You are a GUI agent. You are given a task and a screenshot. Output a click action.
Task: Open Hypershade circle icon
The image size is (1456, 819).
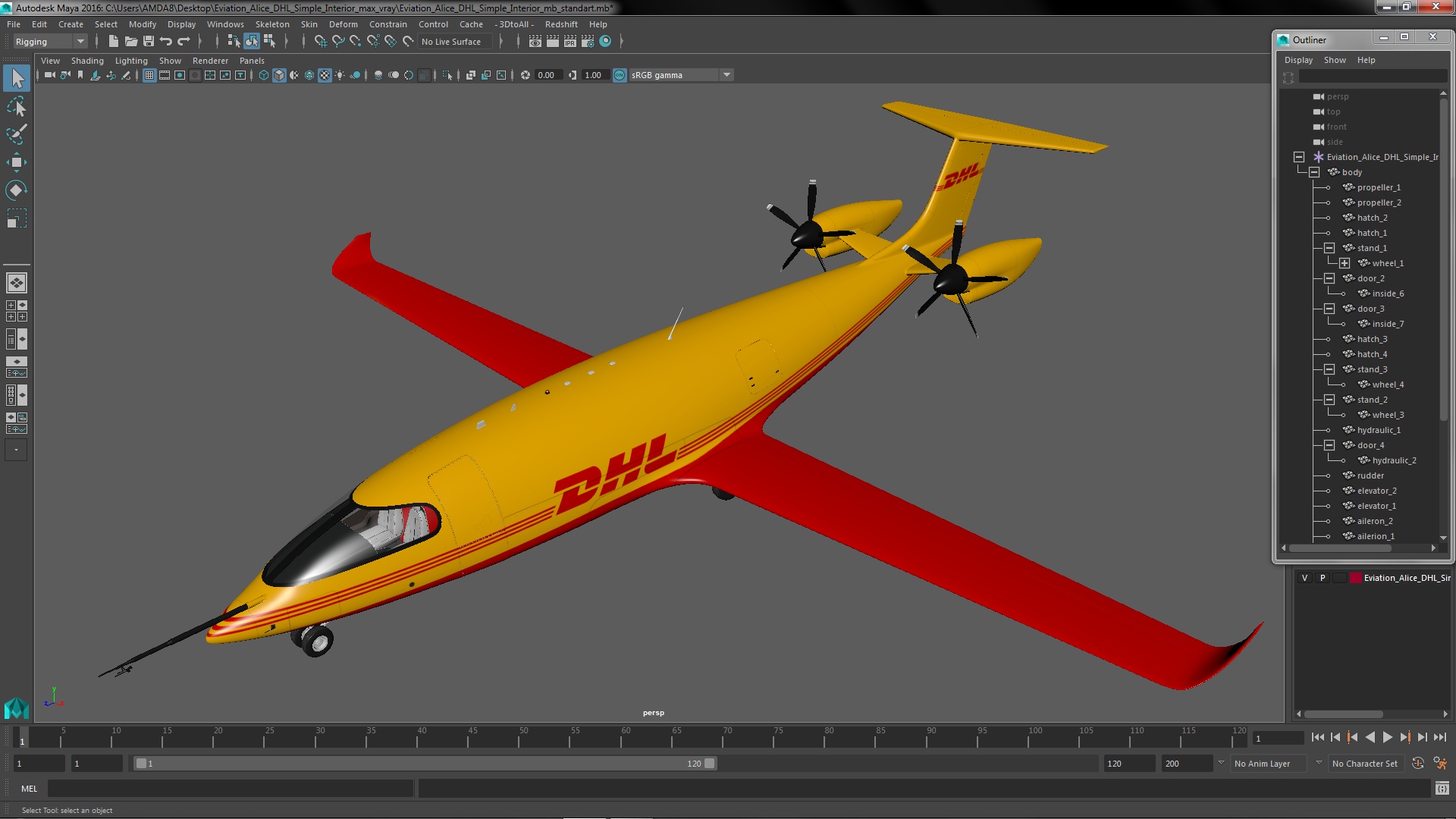(x=605, y=42)
